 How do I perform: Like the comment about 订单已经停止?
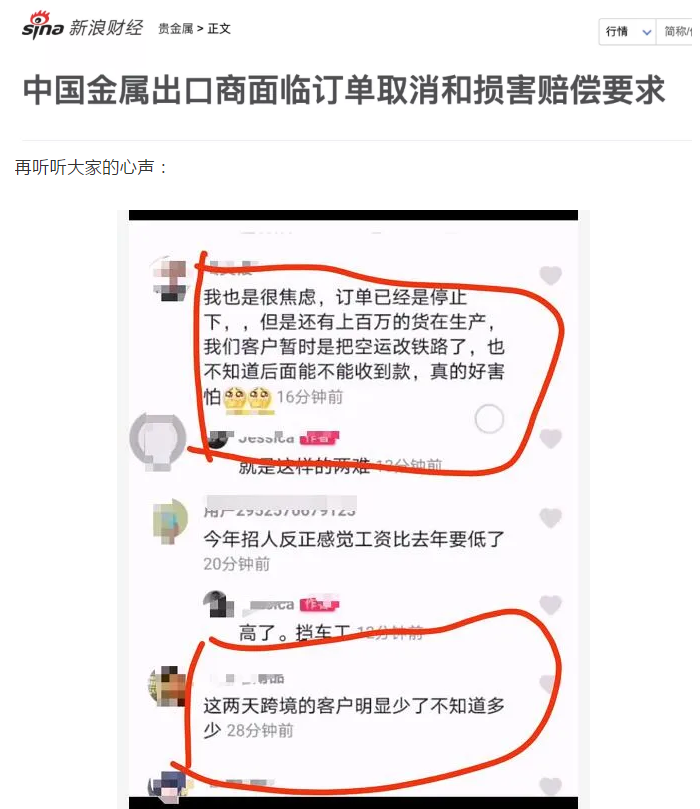tap(550, 275)
